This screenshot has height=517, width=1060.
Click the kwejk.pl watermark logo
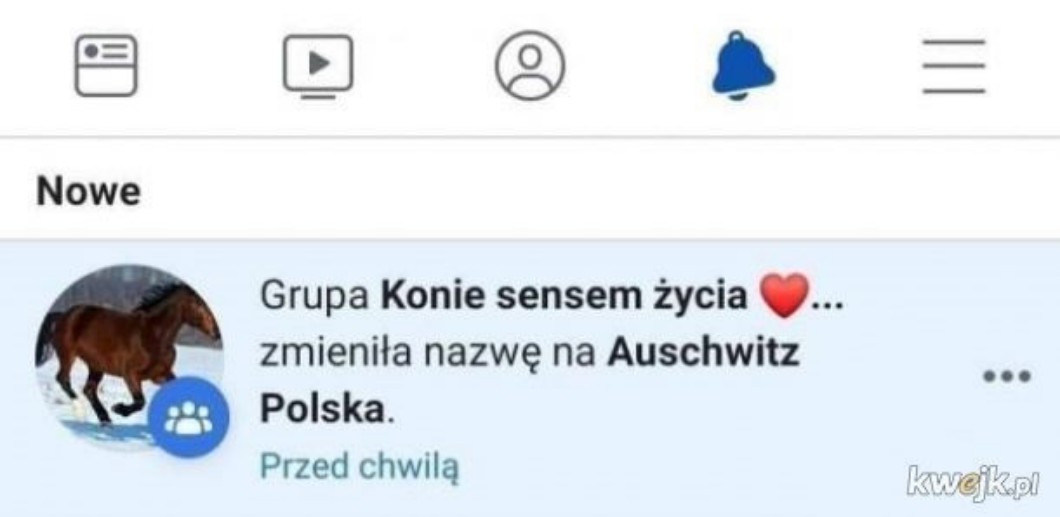[971, 481]
